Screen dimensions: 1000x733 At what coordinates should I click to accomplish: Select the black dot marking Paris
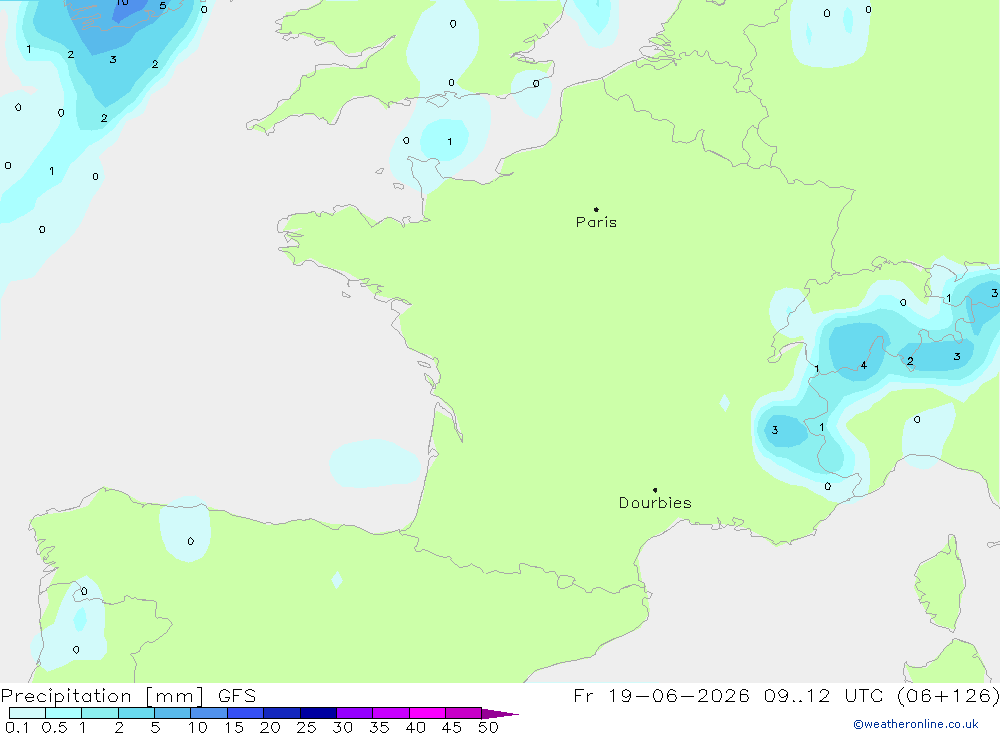tap(596, 209)
